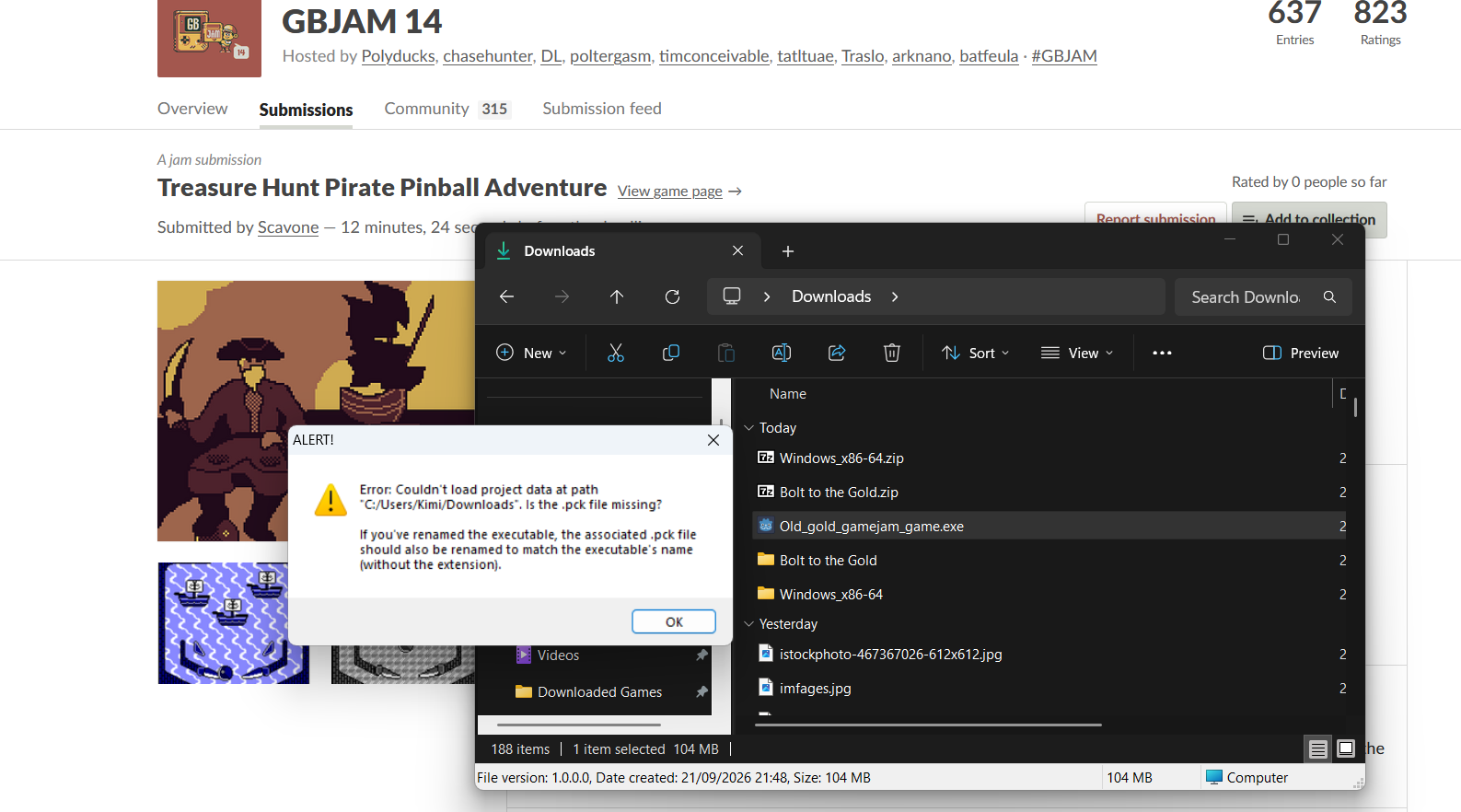Switch to large thumbnails view icon
1461x812 pixels.
[x=1346, y=748]
